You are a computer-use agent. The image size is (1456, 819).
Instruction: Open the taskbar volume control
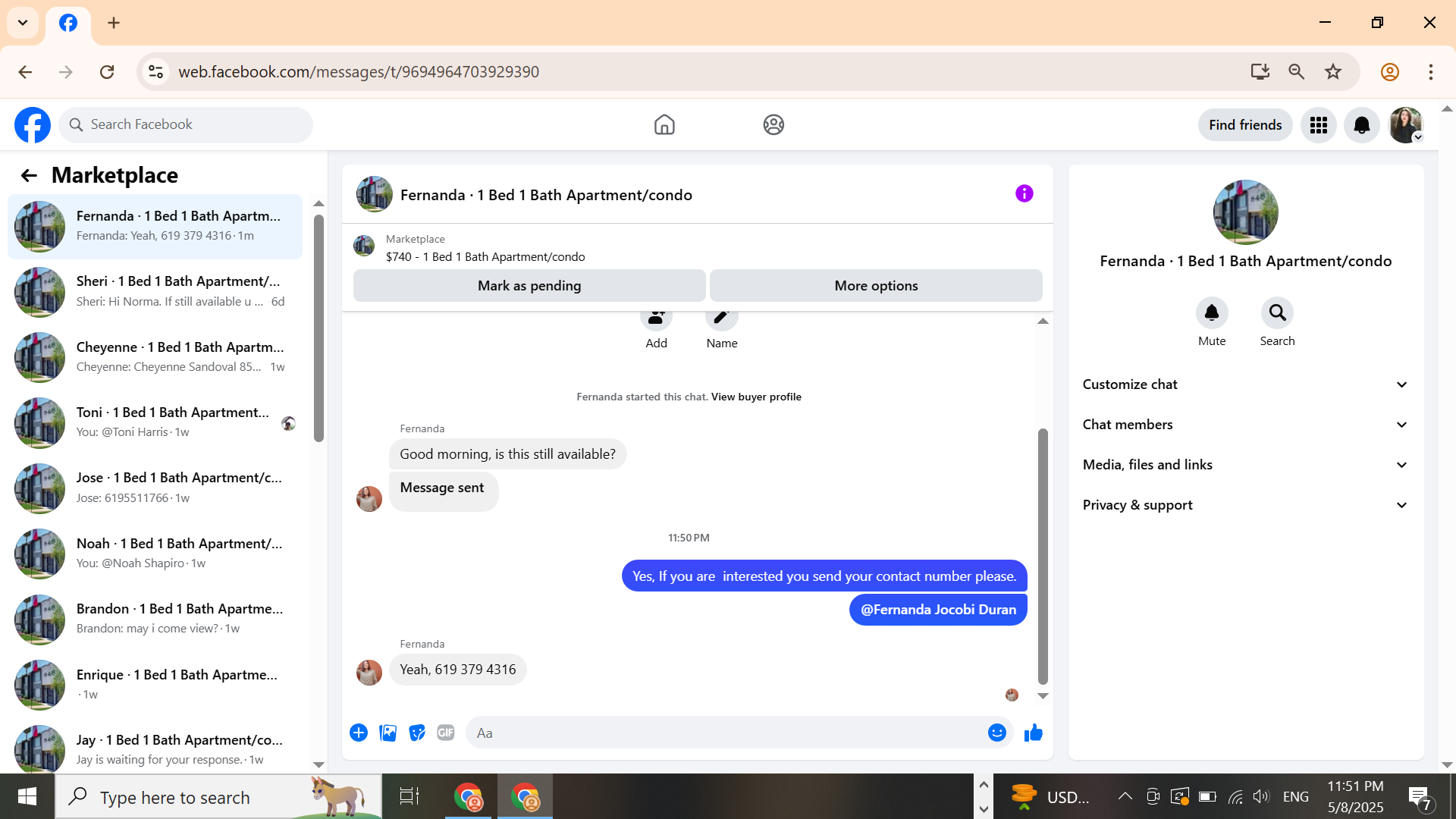tap(1260, 796)
